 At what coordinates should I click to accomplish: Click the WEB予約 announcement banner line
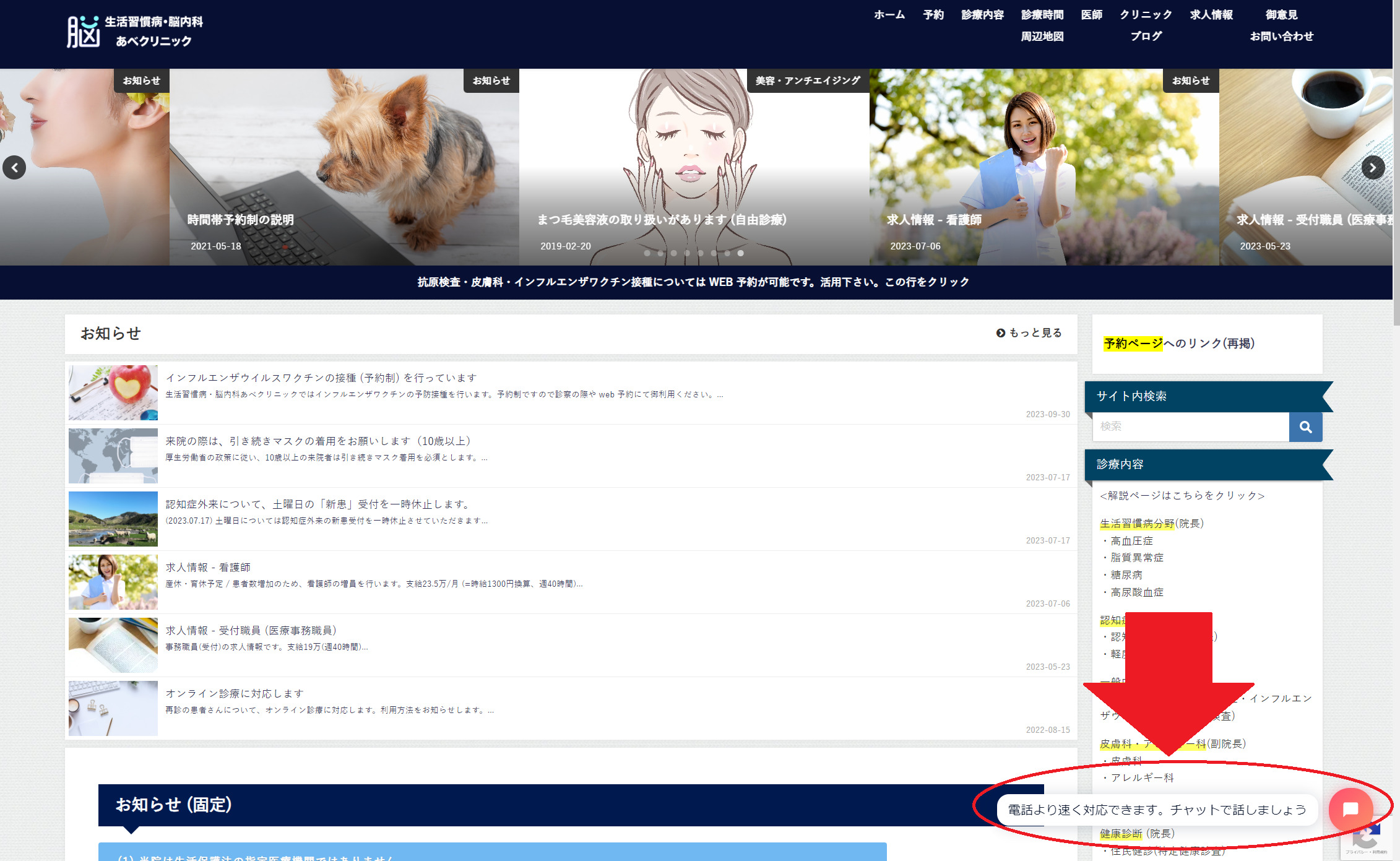pyautogui.click(x=693, y=282)
